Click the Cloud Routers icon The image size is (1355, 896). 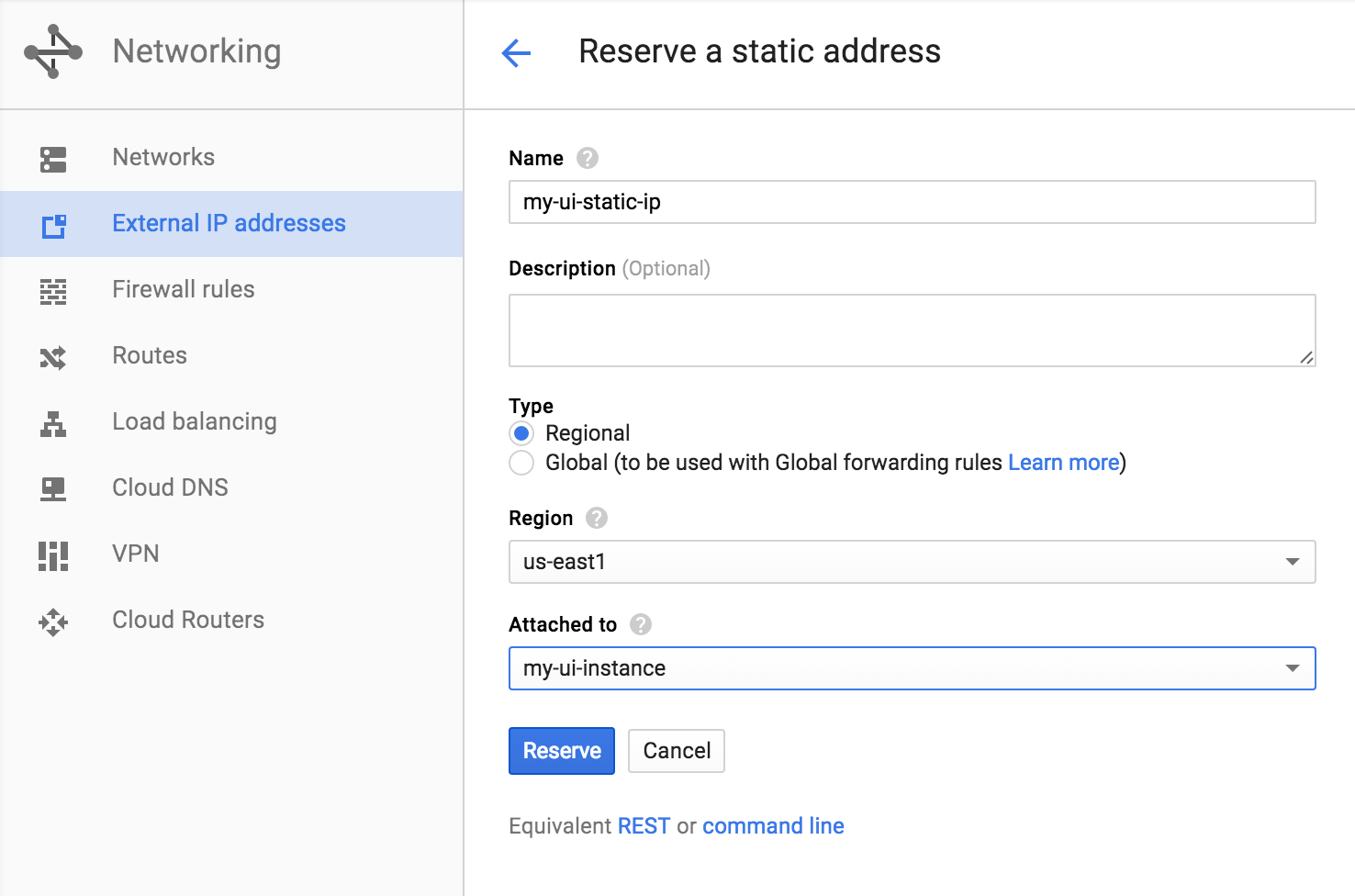coord(53,622)
